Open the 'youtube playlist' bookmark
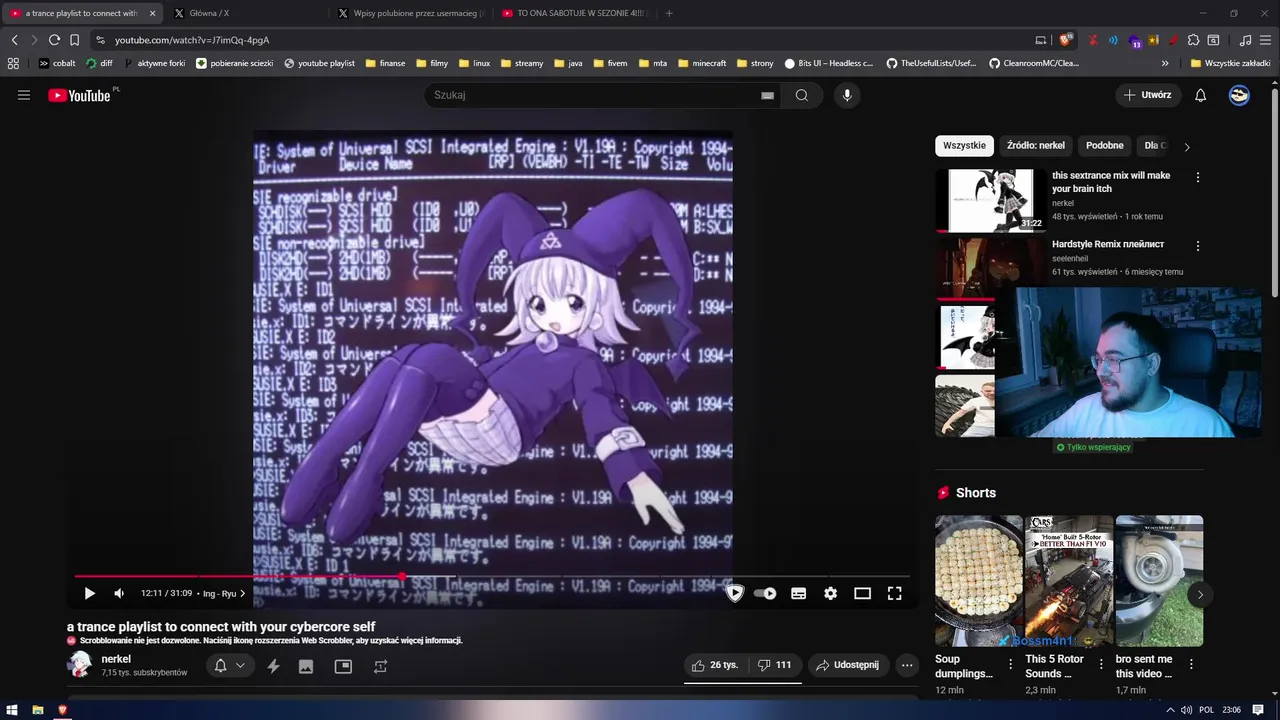This screenshot has width=1280, height=720. click(319, 63)
